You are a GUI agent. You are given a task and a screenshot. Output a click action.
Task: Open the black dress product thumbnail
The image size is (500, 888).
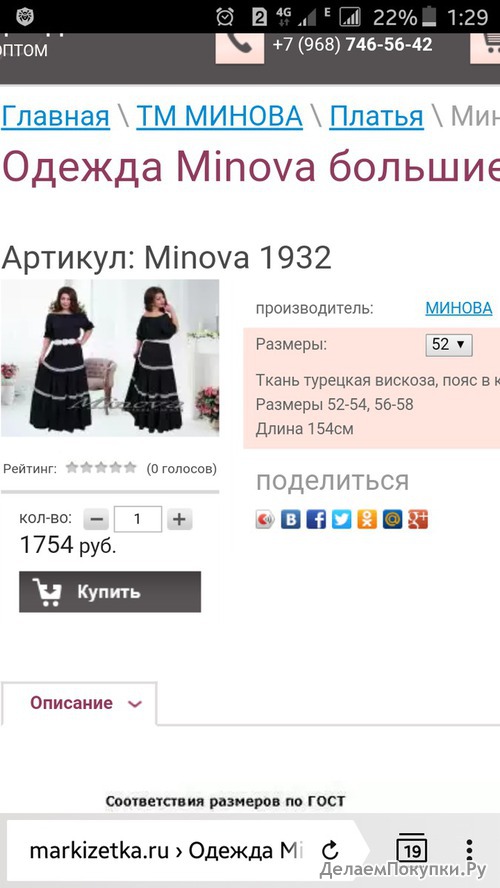110,358
